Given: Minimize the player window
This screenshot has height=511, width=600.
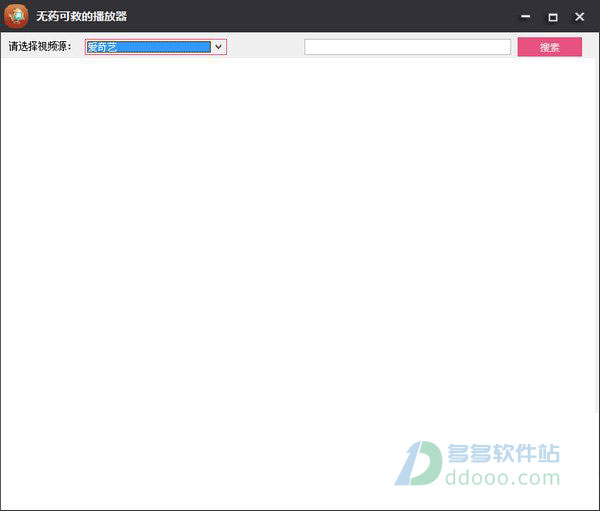Looking at the screenshot, I should (x=526, y=17).
